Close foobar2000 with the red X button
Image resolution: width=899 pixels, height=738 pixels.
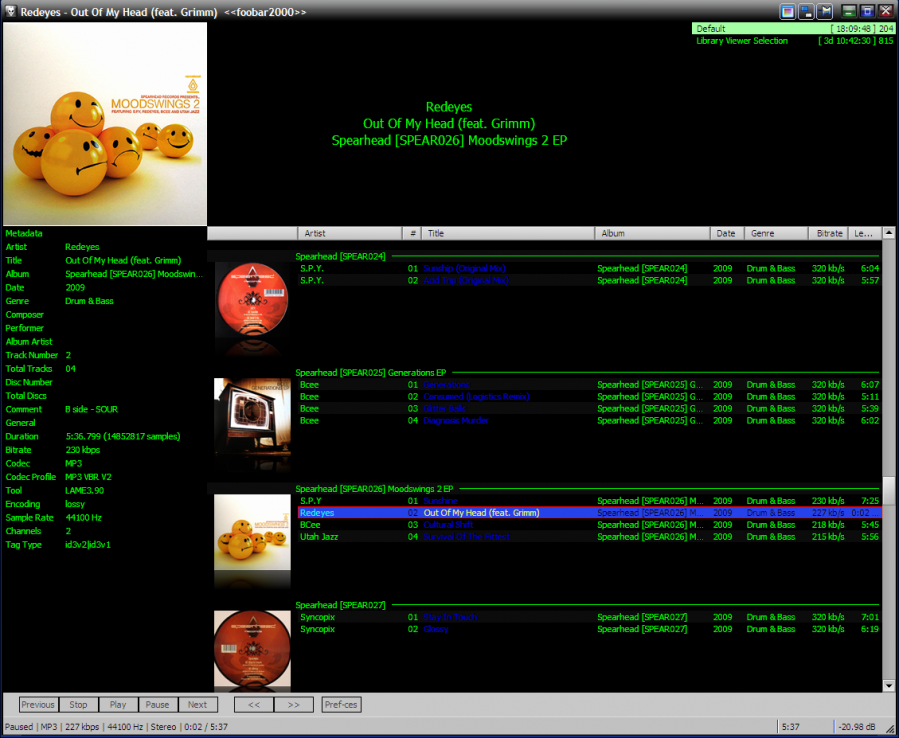tap(885, 11)
